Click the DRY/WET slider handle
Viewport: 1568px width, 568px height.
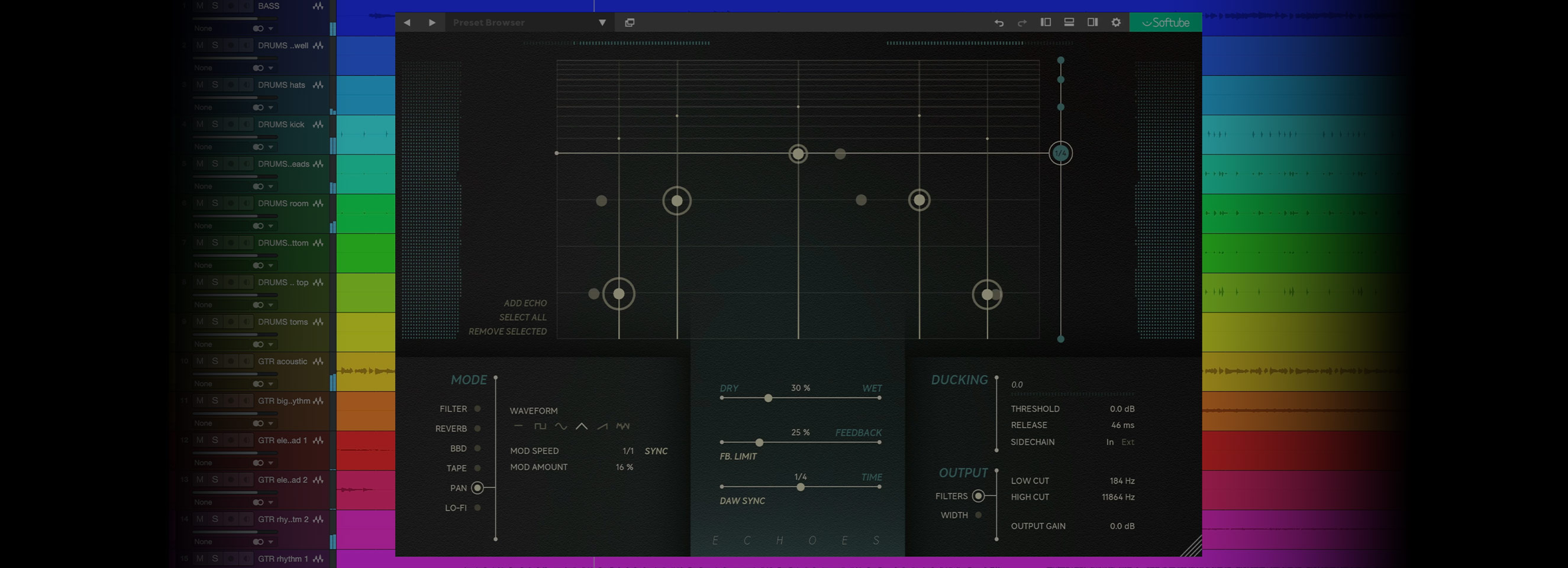tap(768, 398)
